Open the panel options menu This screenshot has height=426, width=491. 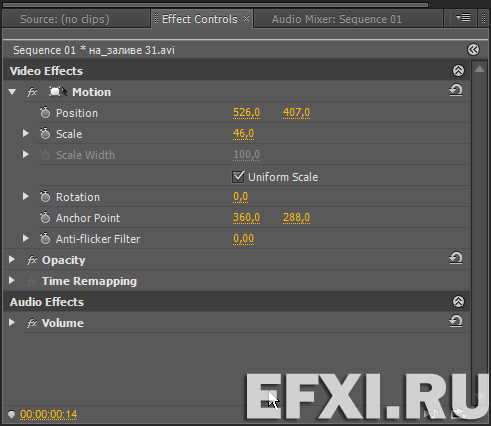[x=463, y=17]
